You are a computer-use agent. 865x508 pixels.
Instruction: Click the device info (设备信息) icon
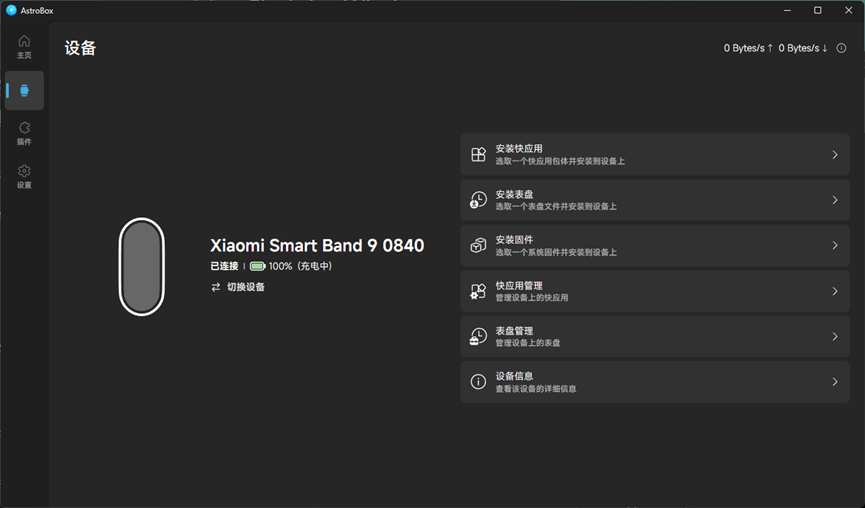478,382
